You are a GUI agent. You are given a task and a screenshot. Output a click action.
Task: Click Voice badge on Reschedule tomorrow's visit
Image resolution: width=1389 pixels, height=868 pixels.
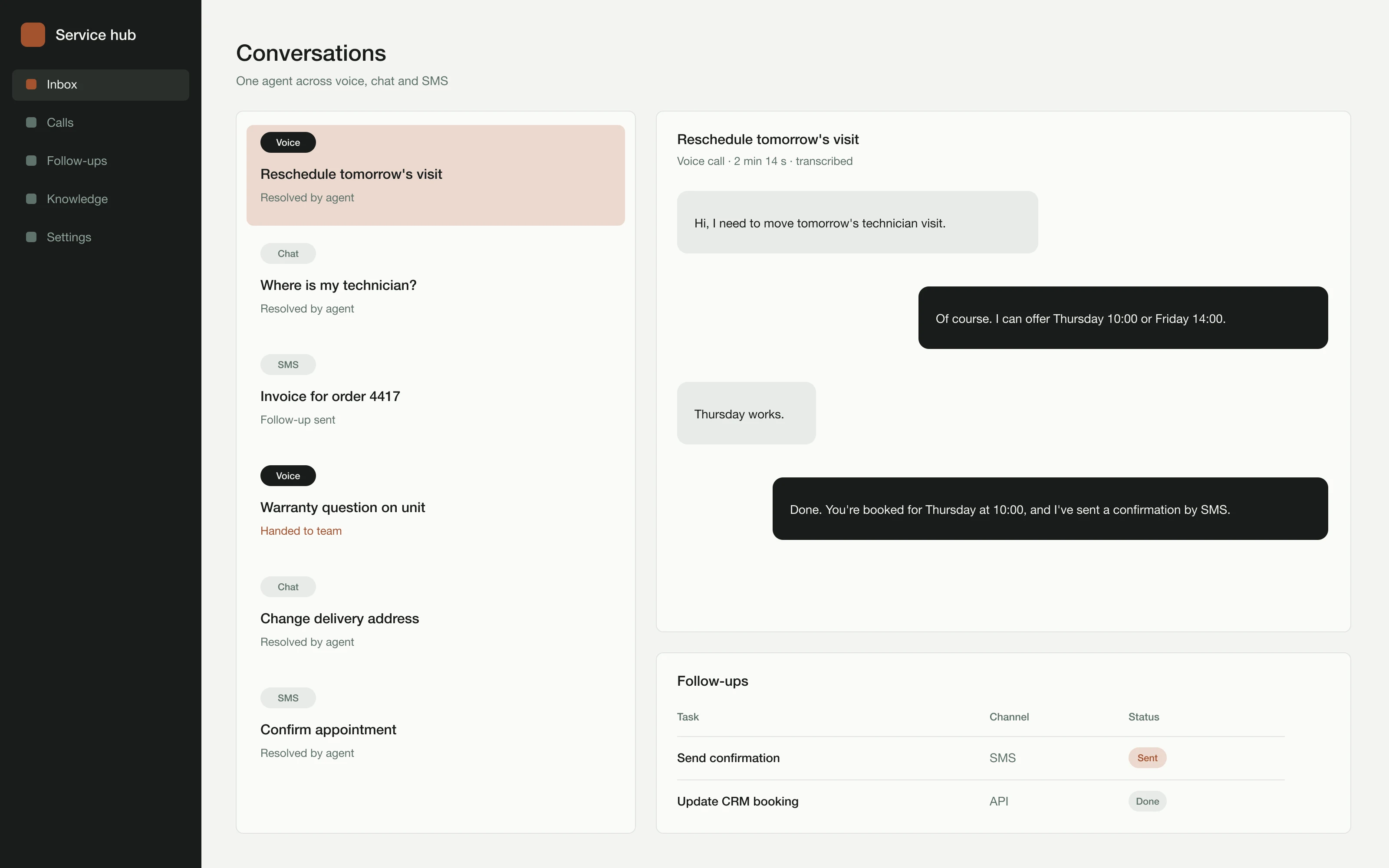coord(288,142)
